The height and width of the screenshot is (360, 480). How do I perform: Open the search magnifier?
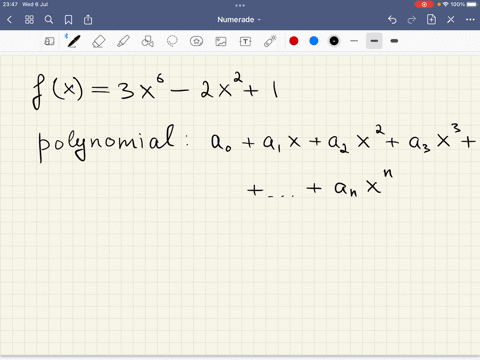pyautogui.click(x=49, y=20)
